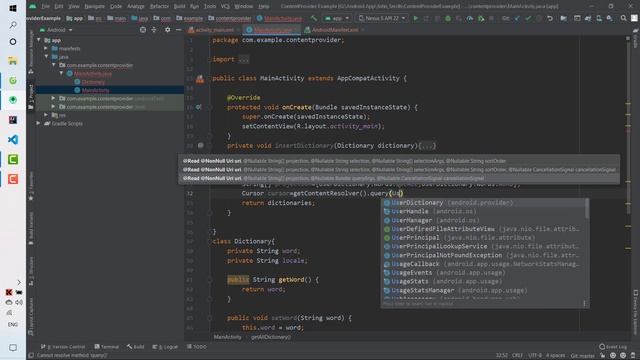
Task: Open the Navigate menu
Action: coord(94,6)
